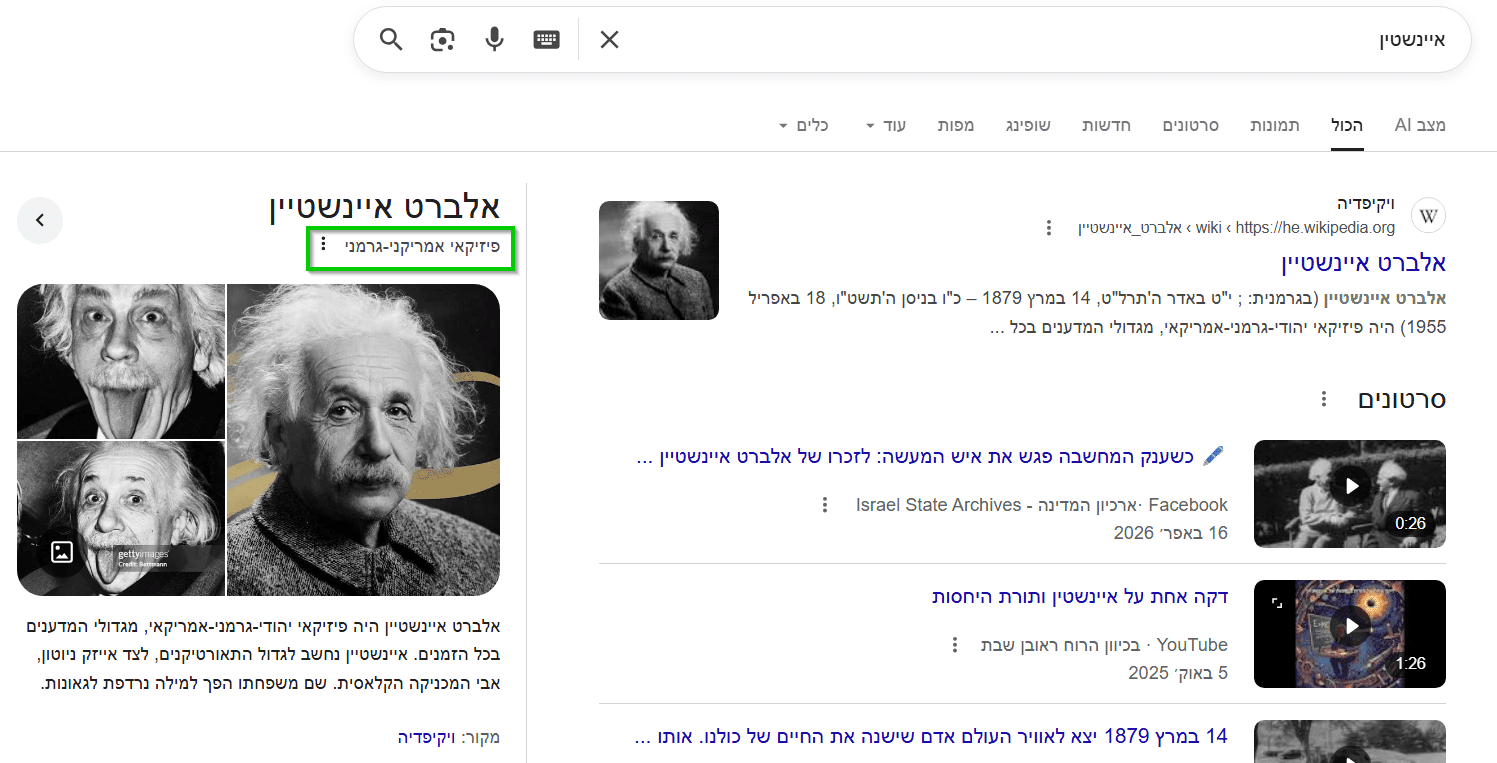Image resolution: width=1497 pixels, height=763 pixels.
Task: Open three-dot menu for Israel State Archives video
Action: [825, 505]
